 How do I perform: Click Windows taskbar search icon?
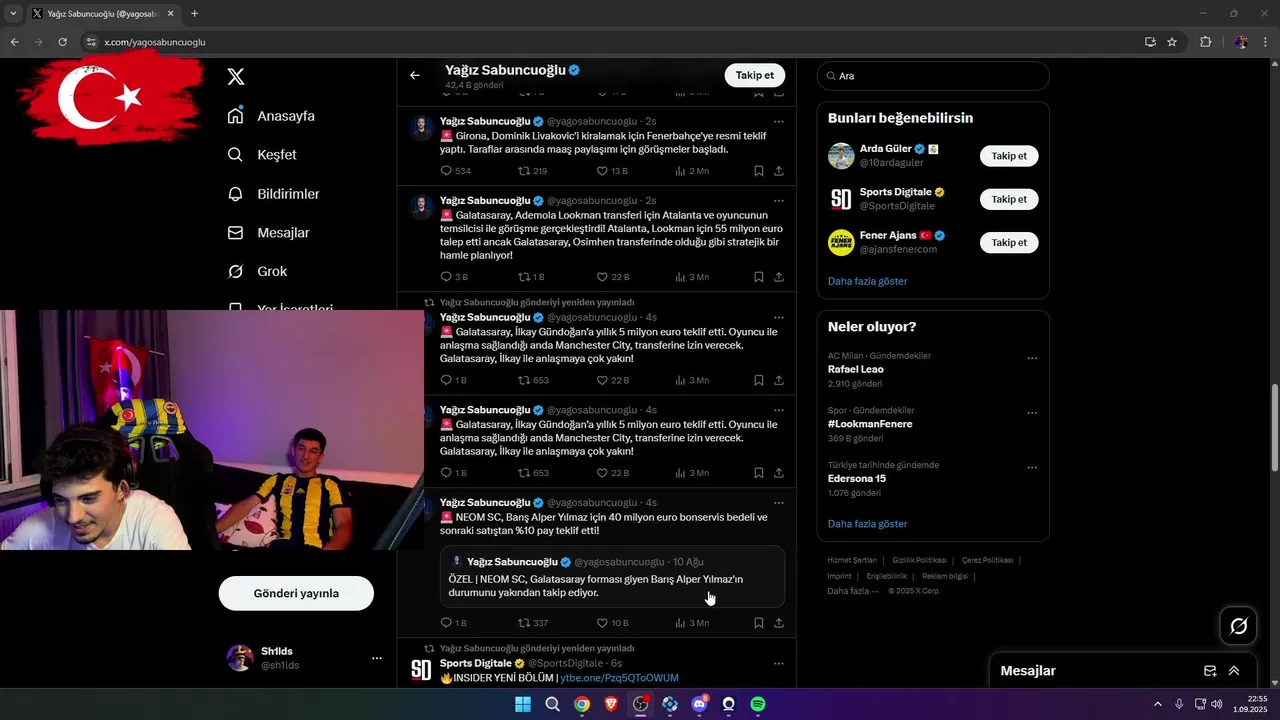pos(552,704)
